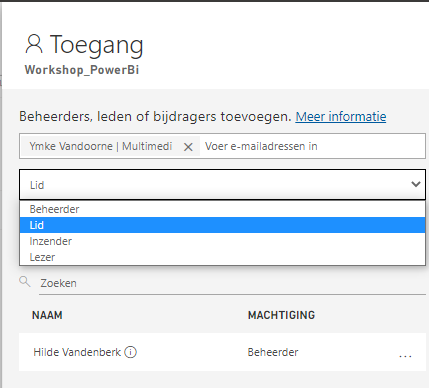Click Beheerder permission in Hilde's row
Screen dimensions: 429x388
point(273,352)
